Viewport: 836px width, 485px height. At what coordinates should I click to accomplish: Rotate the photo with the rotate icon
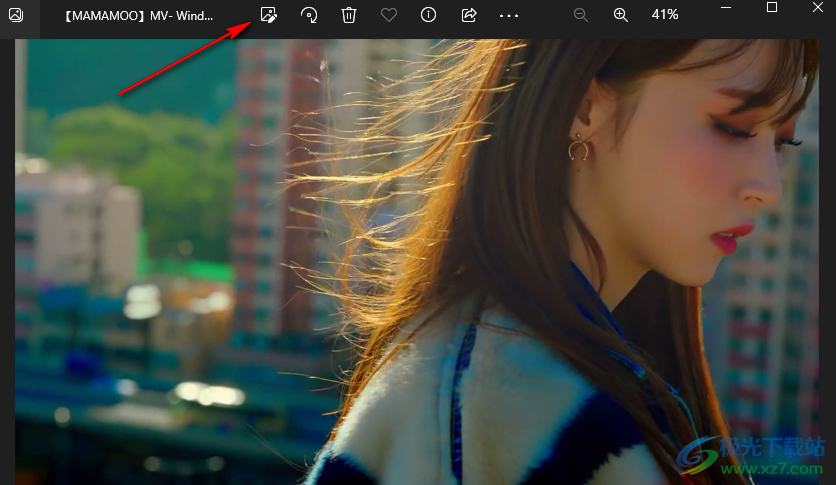coord(309,15)
